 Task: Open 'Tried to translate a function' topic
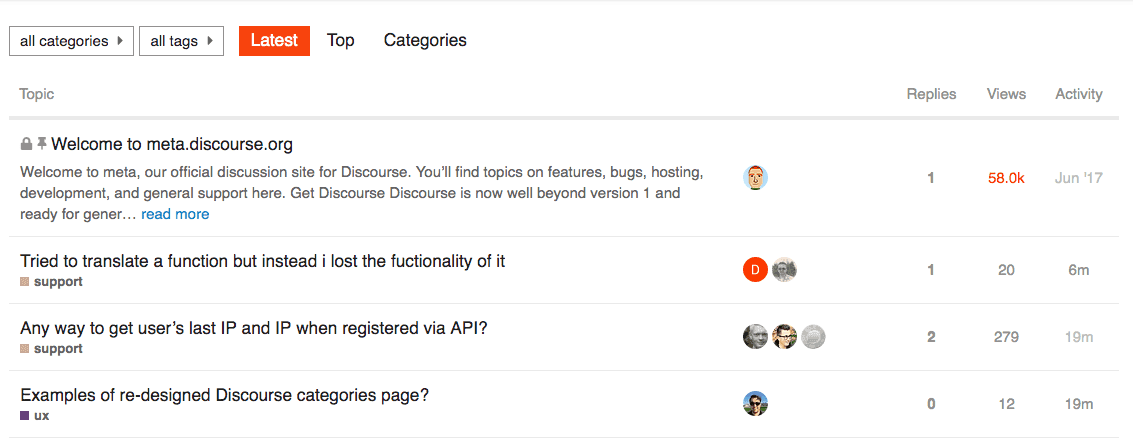tap(262, 262)
